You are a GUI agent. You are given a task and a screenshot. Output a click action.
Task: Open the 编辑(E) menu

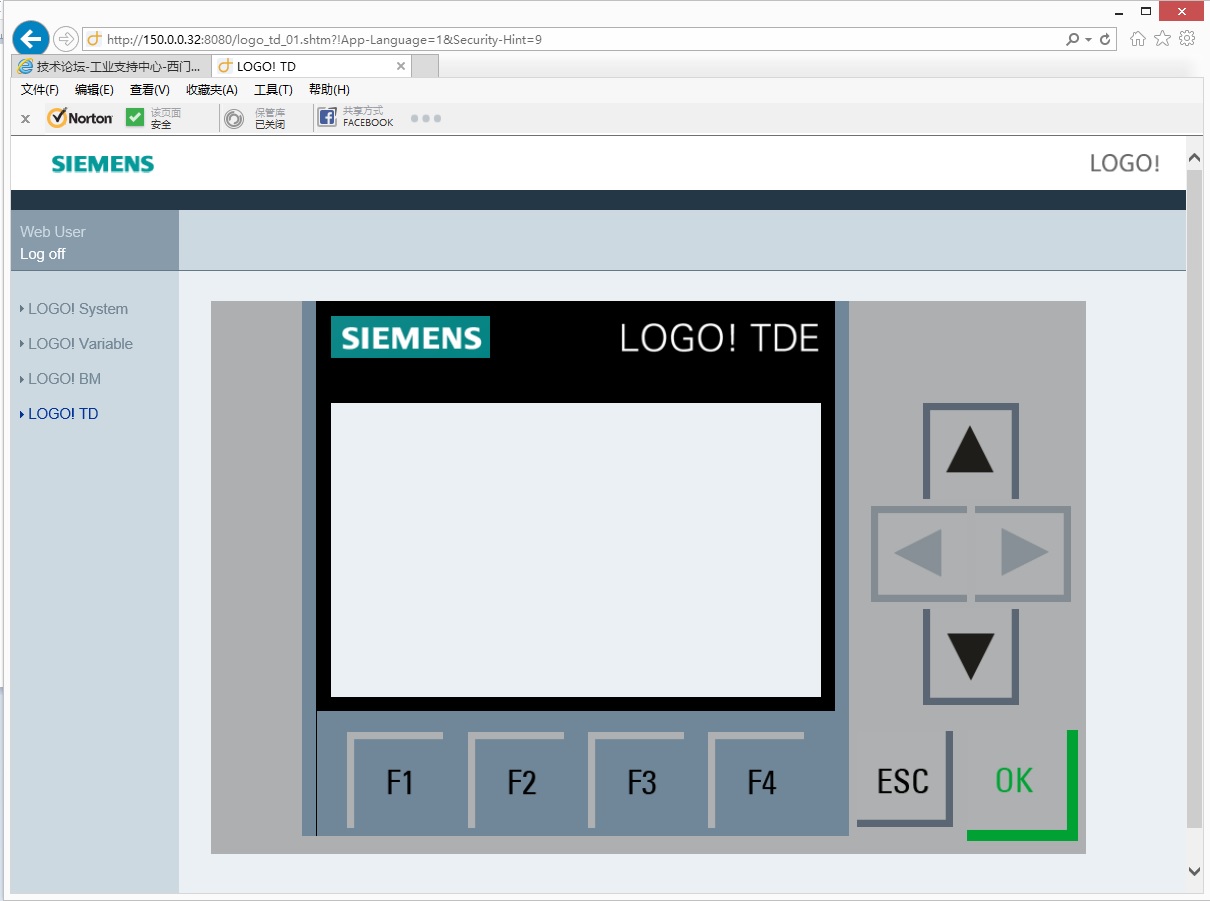coord(94,90)
